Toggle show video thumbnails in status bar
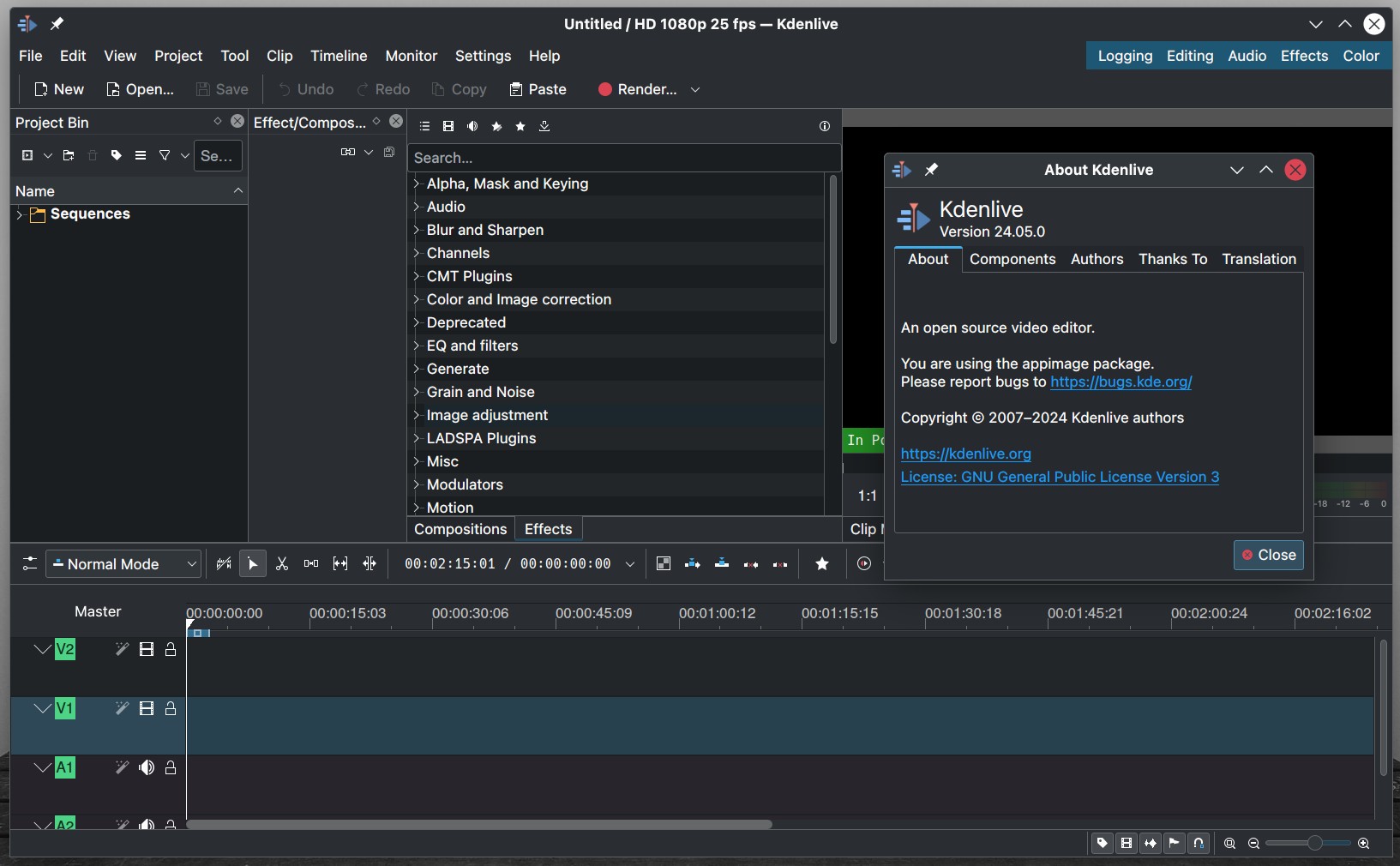 coord(1127,844)
